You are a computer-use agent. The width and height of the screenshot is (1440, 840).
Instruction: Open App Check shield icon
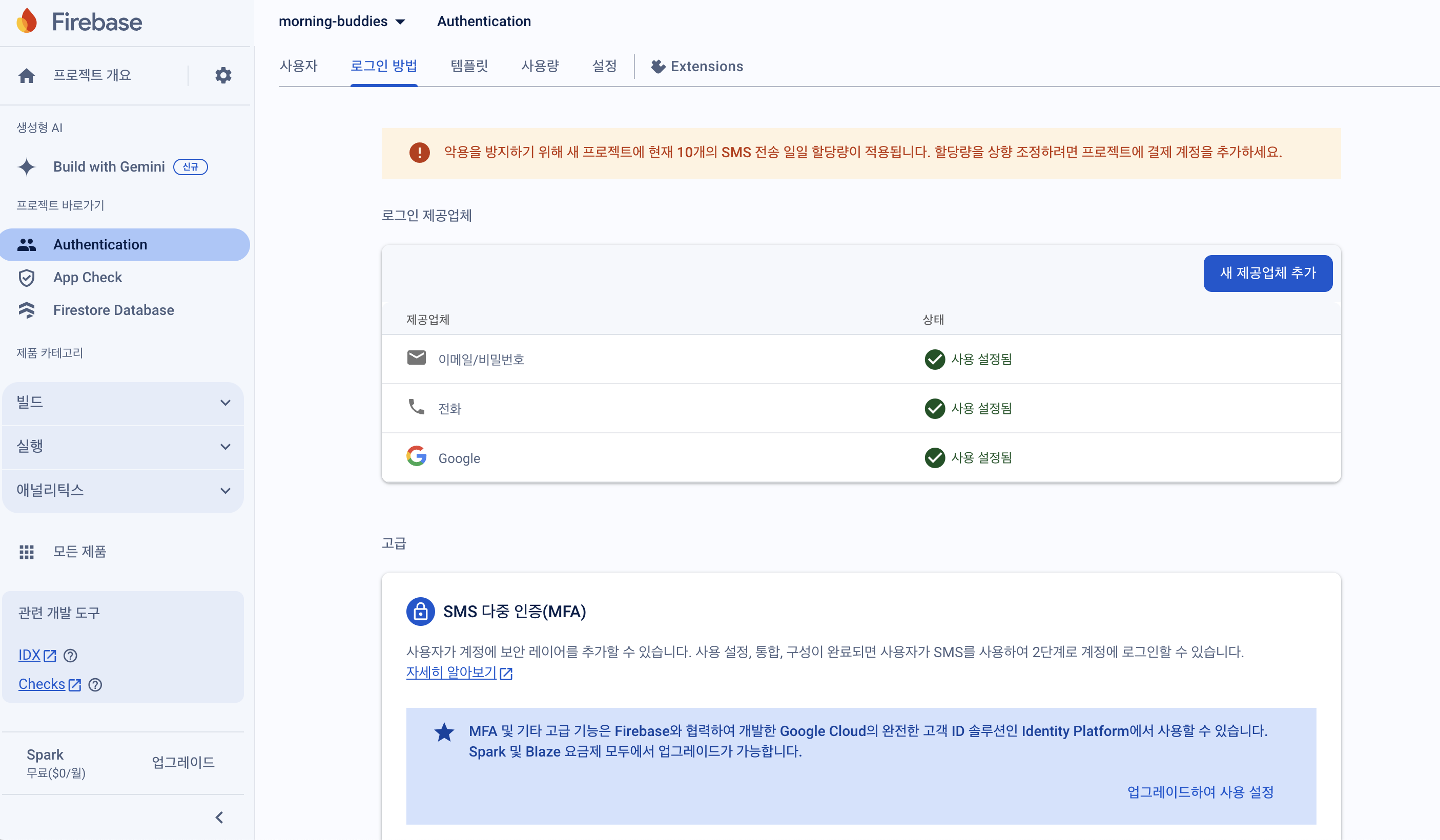pyautogui.click(x=27, y=278)
